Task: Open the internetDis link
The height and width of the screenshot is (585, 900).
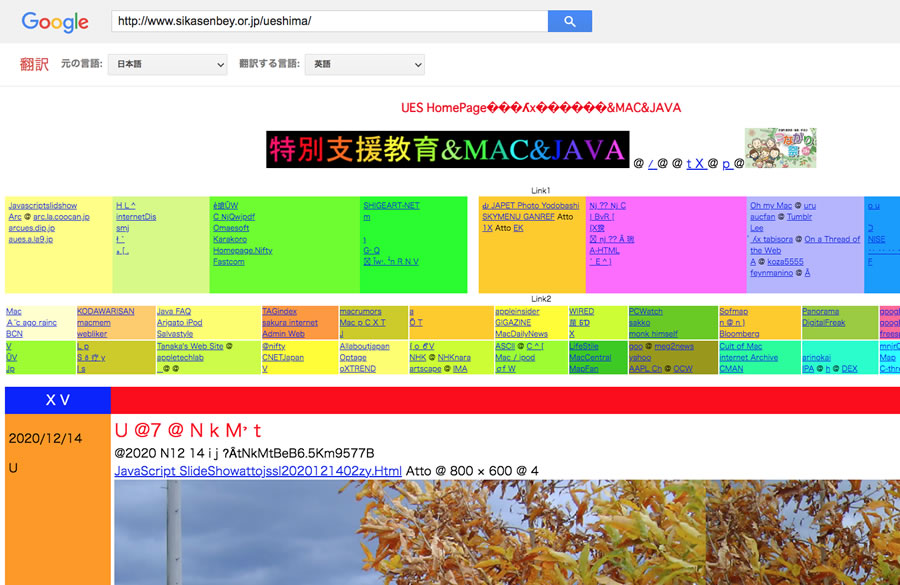Action: click(136, 217)
